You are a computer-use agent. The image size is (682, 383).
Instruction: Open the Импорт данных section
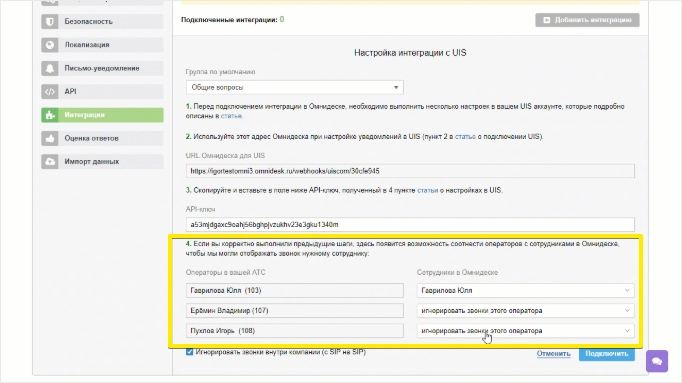(102, 161)
